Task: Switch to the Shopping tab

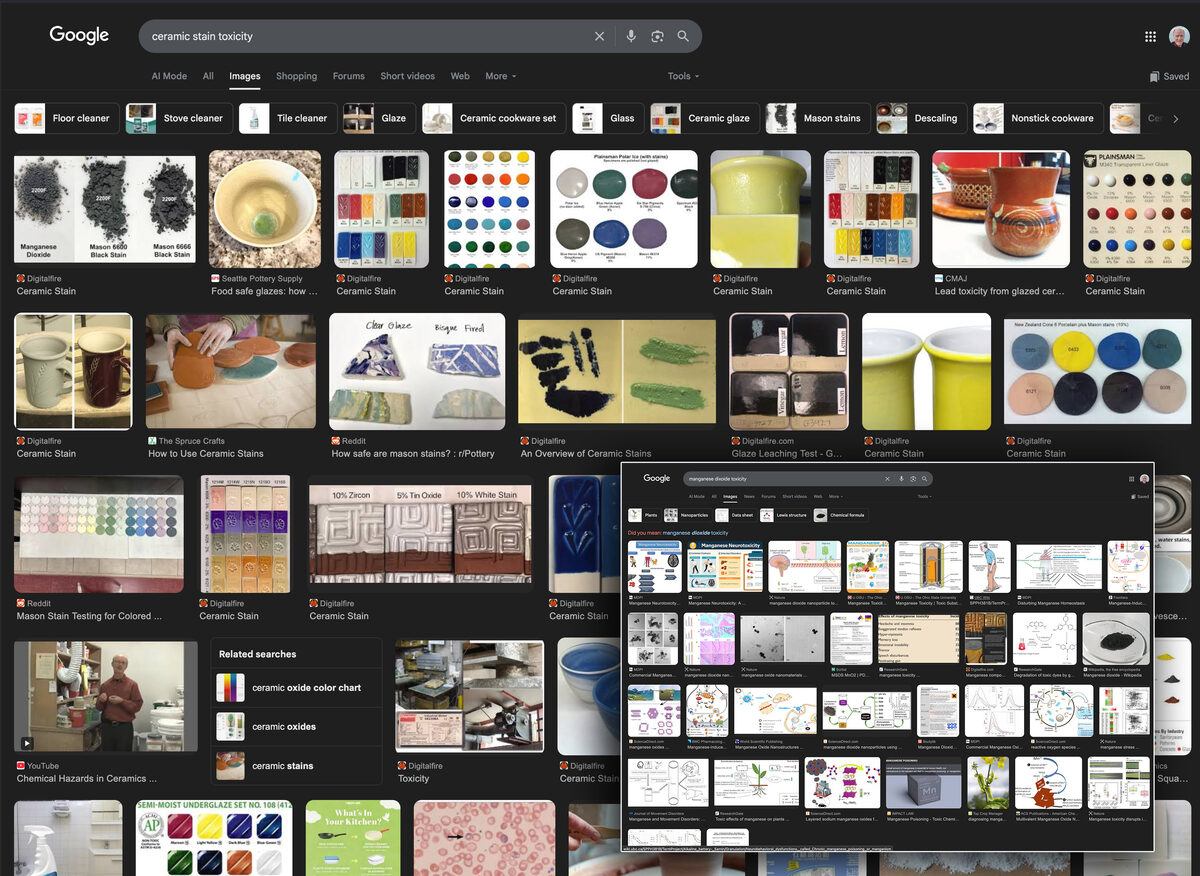Action: click(x=296, y=76)
